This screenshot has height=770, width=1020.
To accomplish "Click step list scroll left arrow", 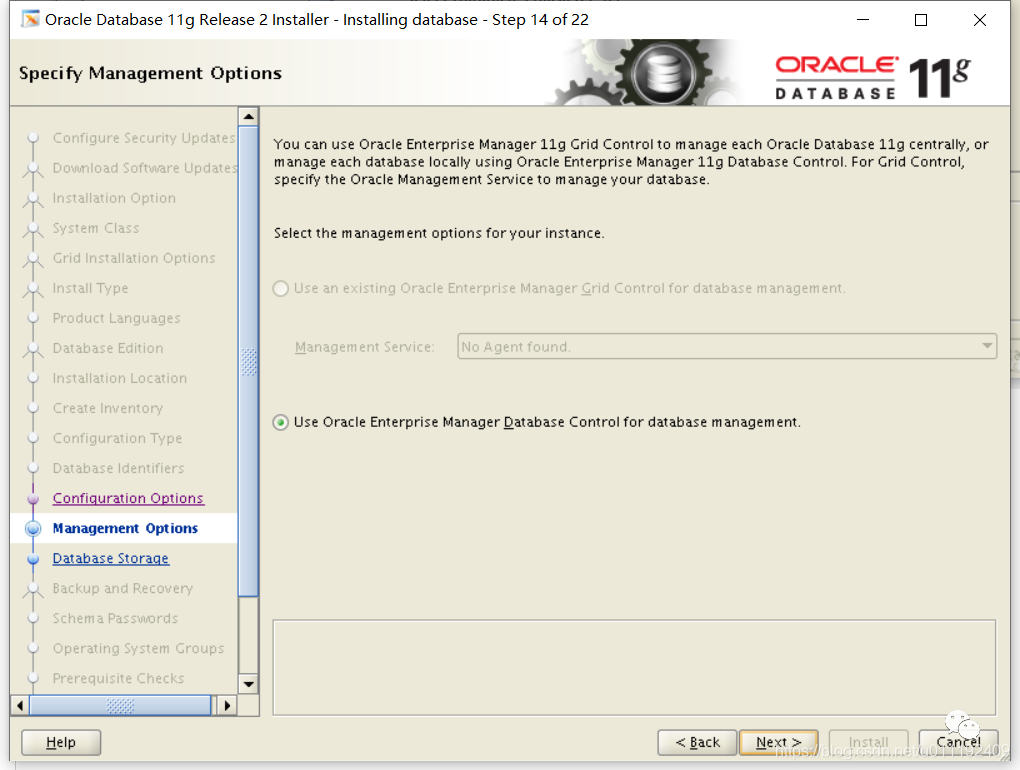I will point(20,705).
